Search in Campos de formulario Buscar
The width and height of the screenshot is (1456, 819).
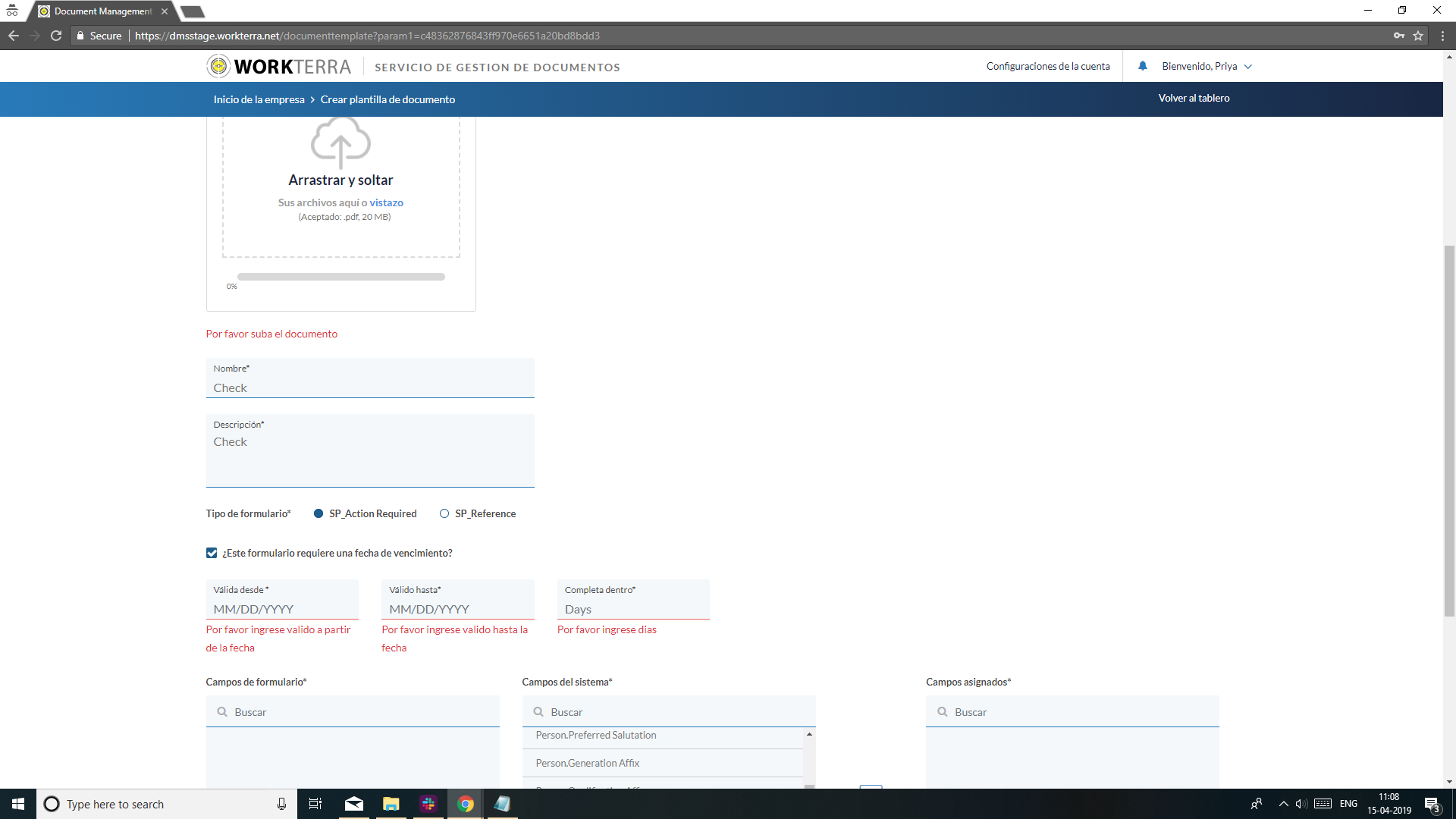point(353,712)
